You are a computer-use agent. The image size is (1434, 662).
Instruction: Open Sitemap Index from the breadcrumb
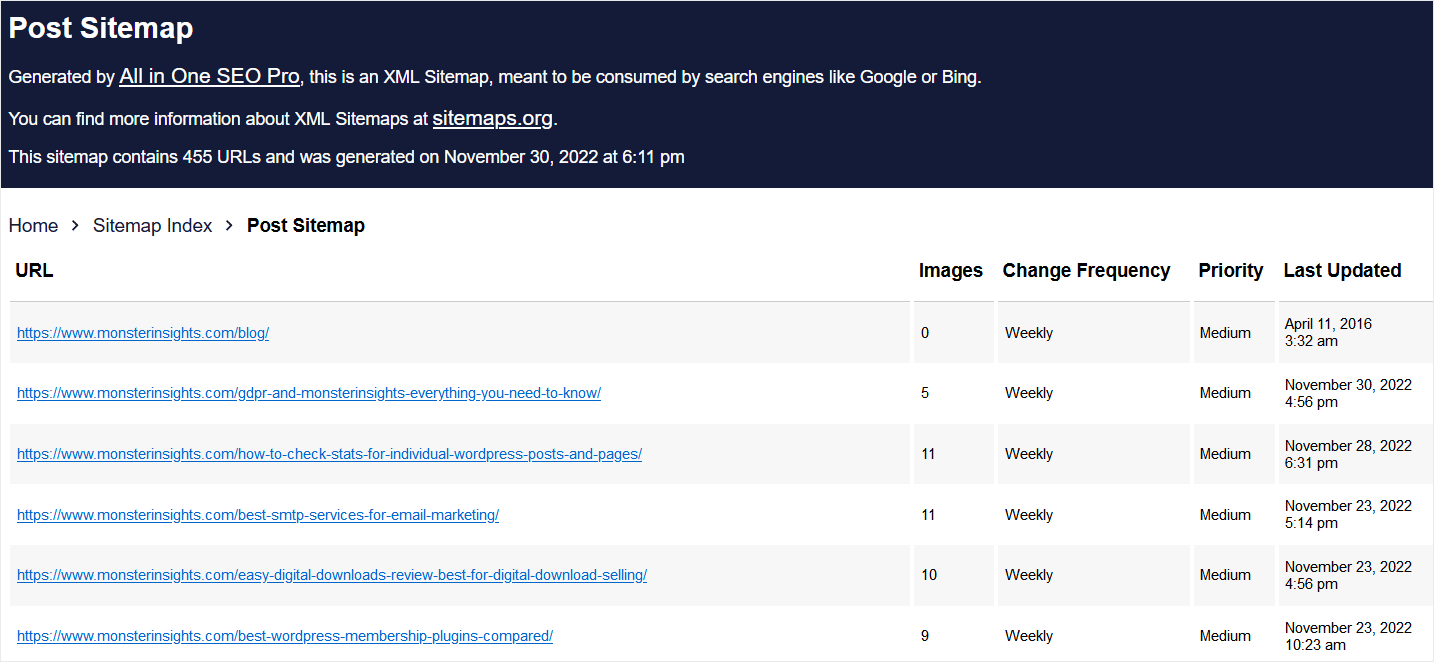[152, 225]
